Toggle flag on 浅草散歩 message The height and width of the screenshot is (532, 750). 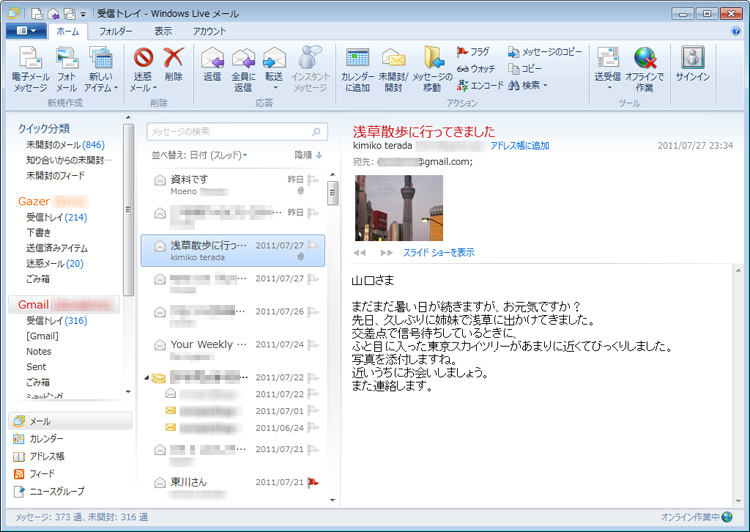coord(313,245)
